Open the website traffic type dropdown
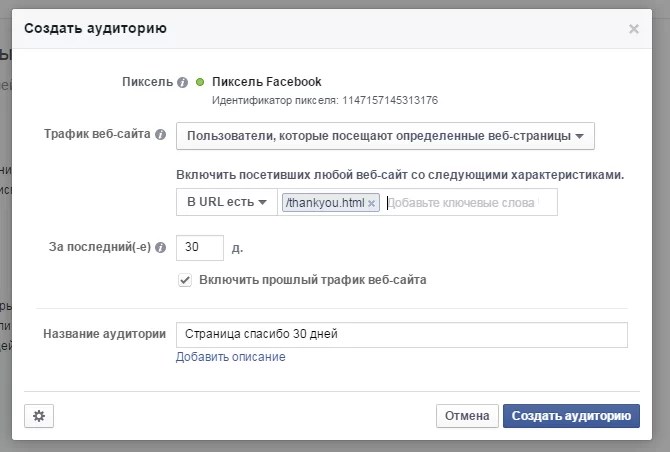This screenshot has height=452, width=670. tap(385, 135)
